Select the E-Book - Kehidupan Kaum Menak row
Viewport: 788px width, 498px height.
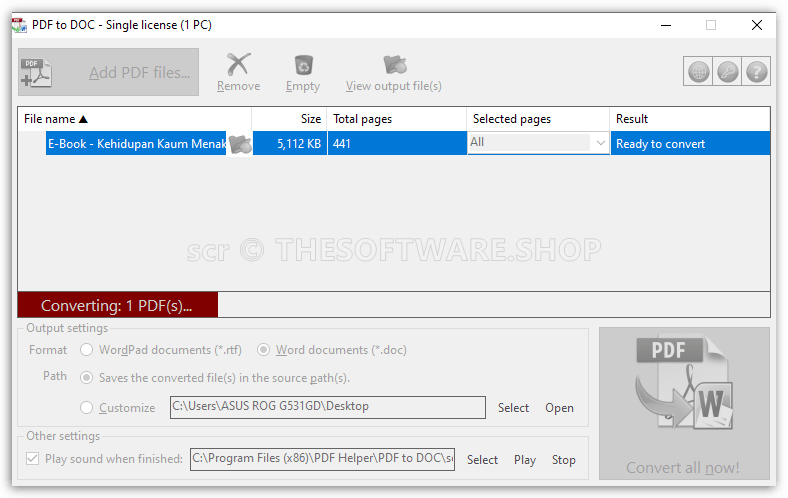pyautogui.click(x=136, y=144)
